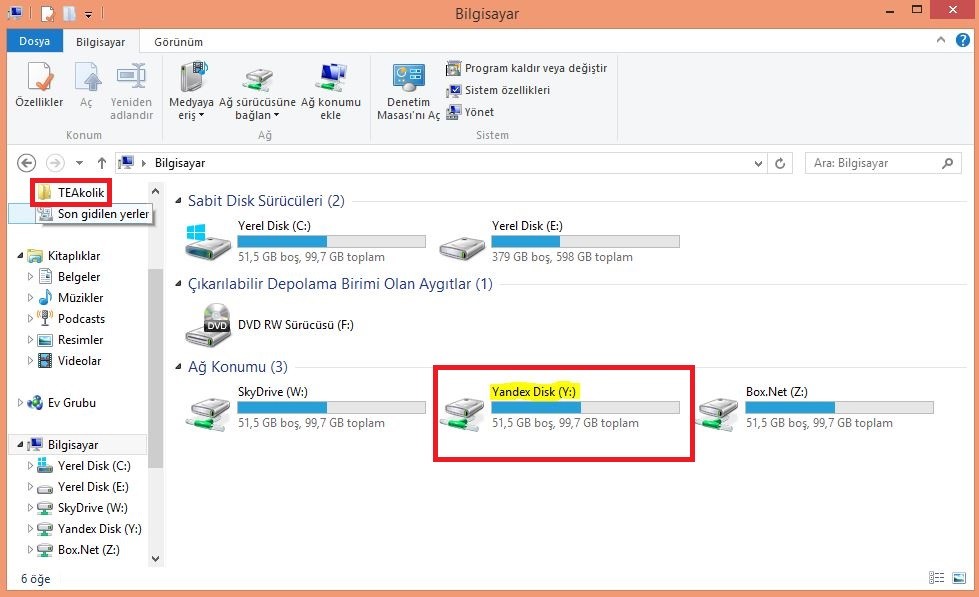Switch to the Görünüm ribbon tab
The width and height of the screenshot is (979, 597).
pyautogui.click(x=179, y=42)
